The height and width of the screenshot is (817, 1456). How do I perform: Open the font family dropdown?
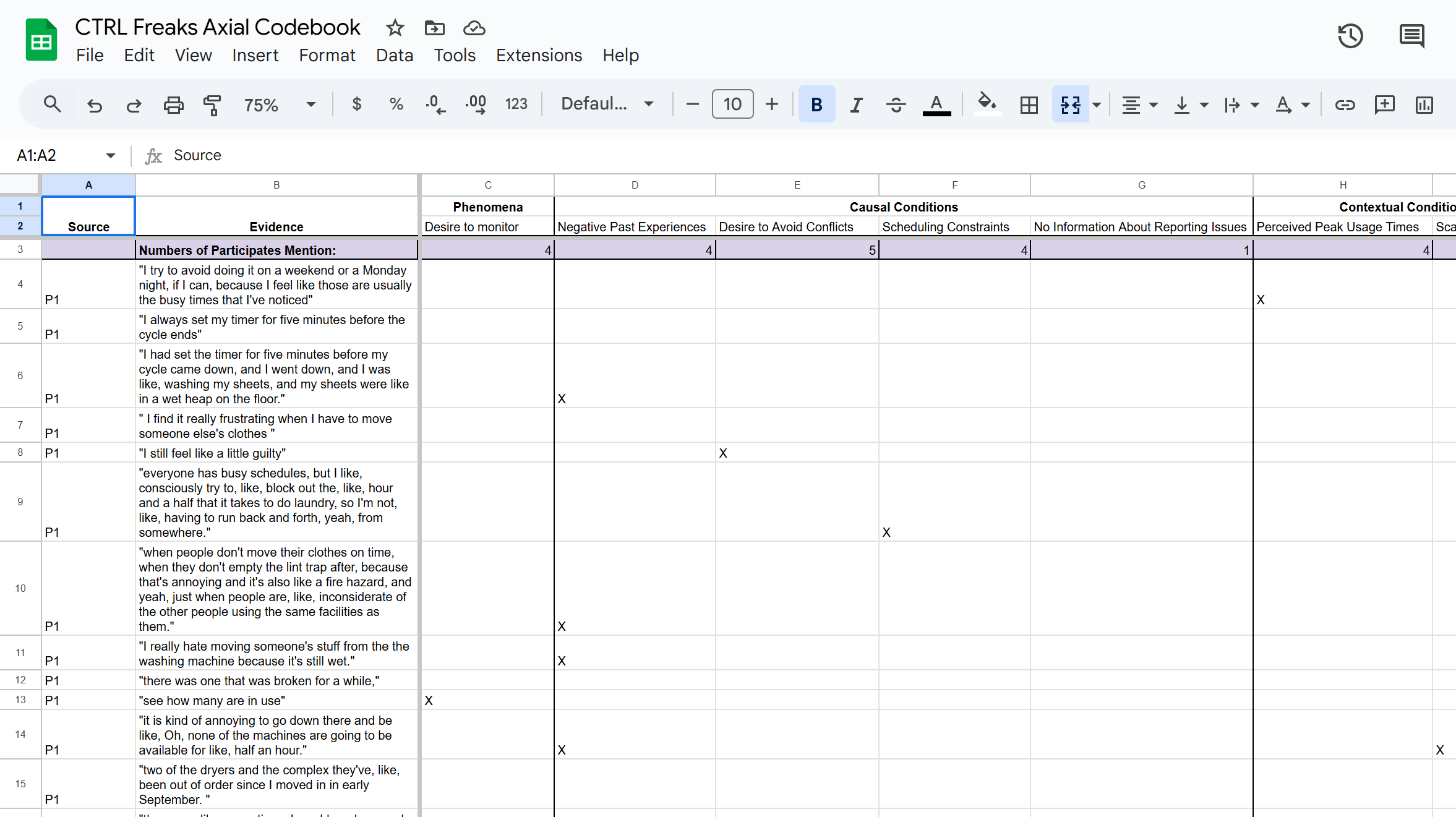click(x=607, y=104)
